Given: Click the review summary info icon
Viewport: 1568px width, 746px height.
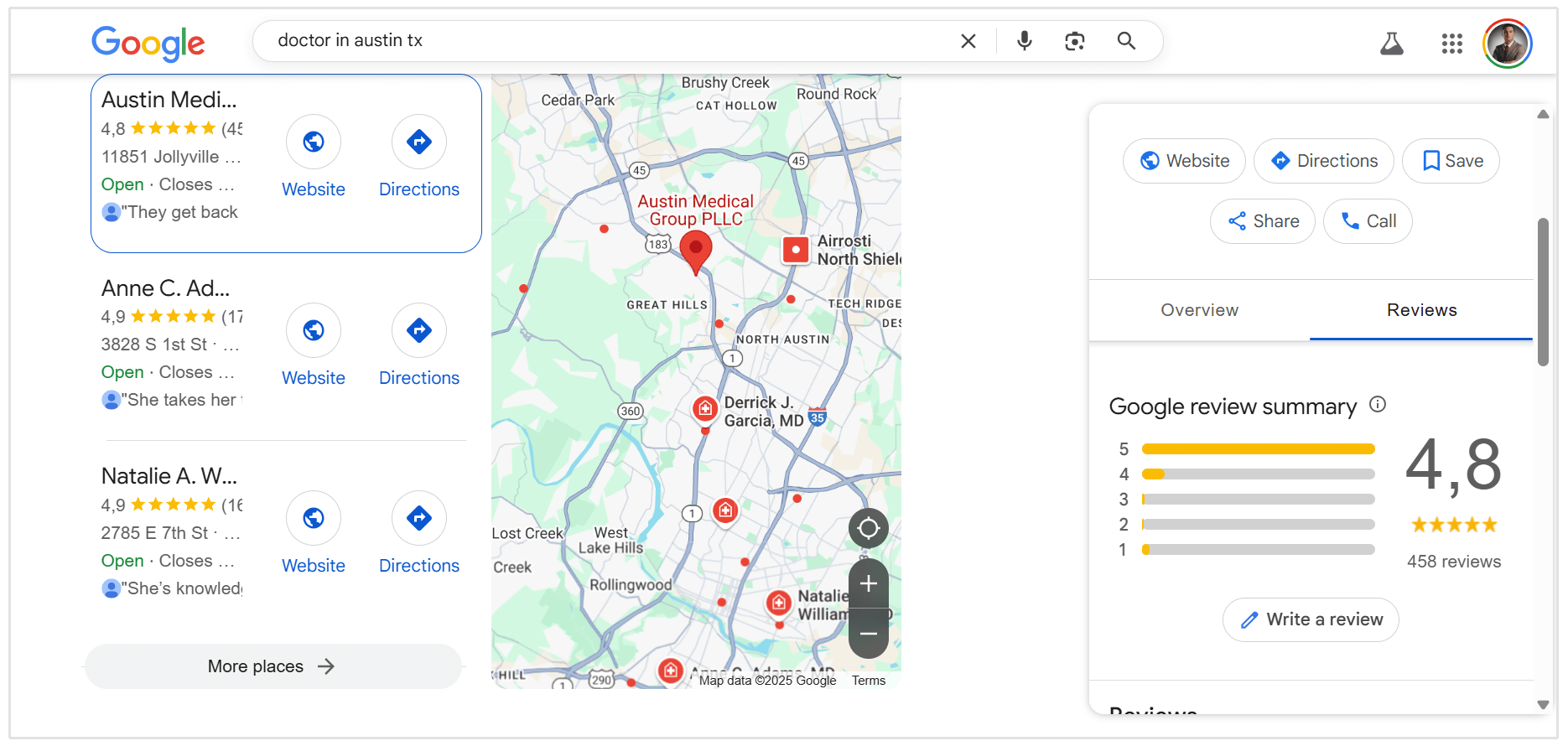Looking at the screenshot, I should coord(1378,405).
